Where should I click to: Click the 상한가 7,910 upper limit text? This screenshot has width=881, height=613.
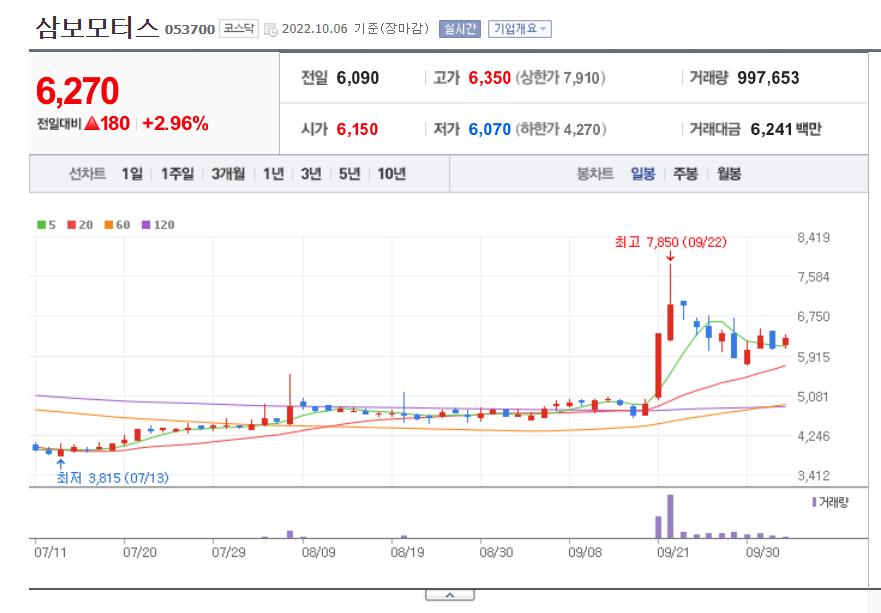(x=560, y=78)
